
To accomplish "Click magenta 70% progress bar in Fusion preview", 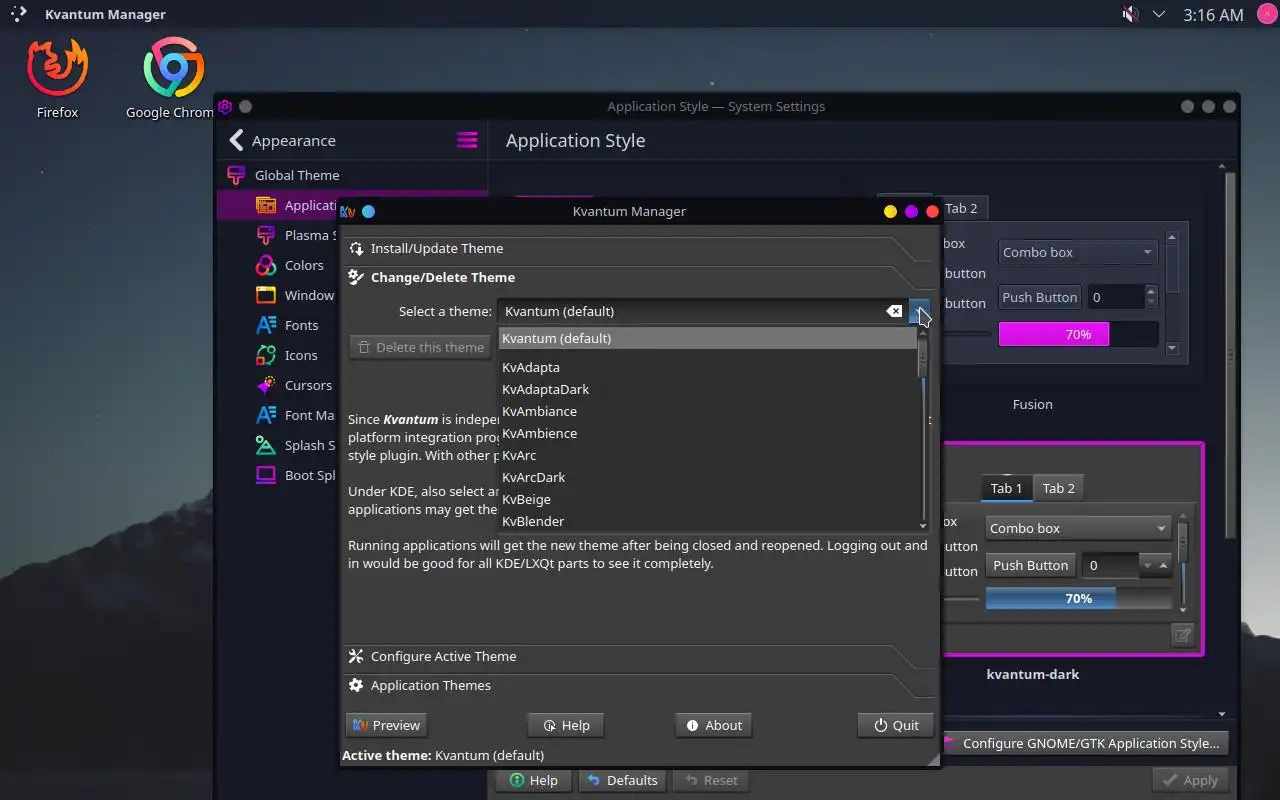I will (x=1078, y=334).
